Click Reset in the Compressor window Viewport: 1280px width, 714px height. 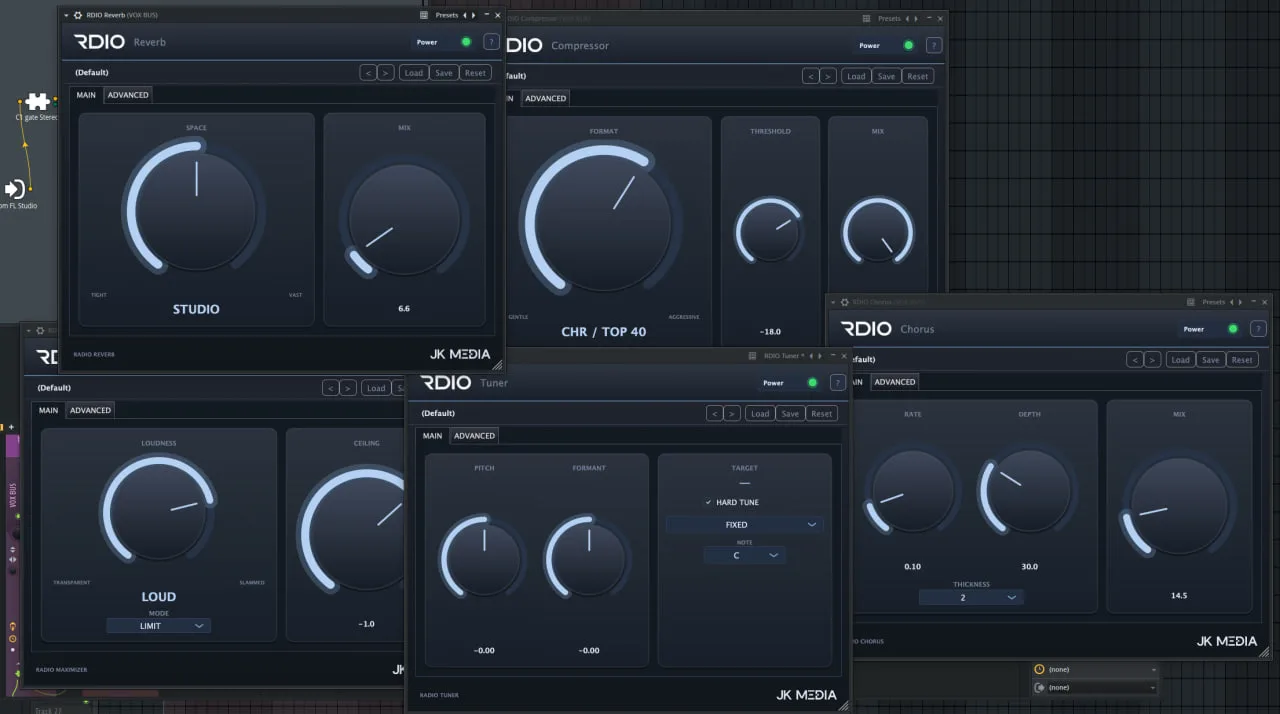(917, 76)
